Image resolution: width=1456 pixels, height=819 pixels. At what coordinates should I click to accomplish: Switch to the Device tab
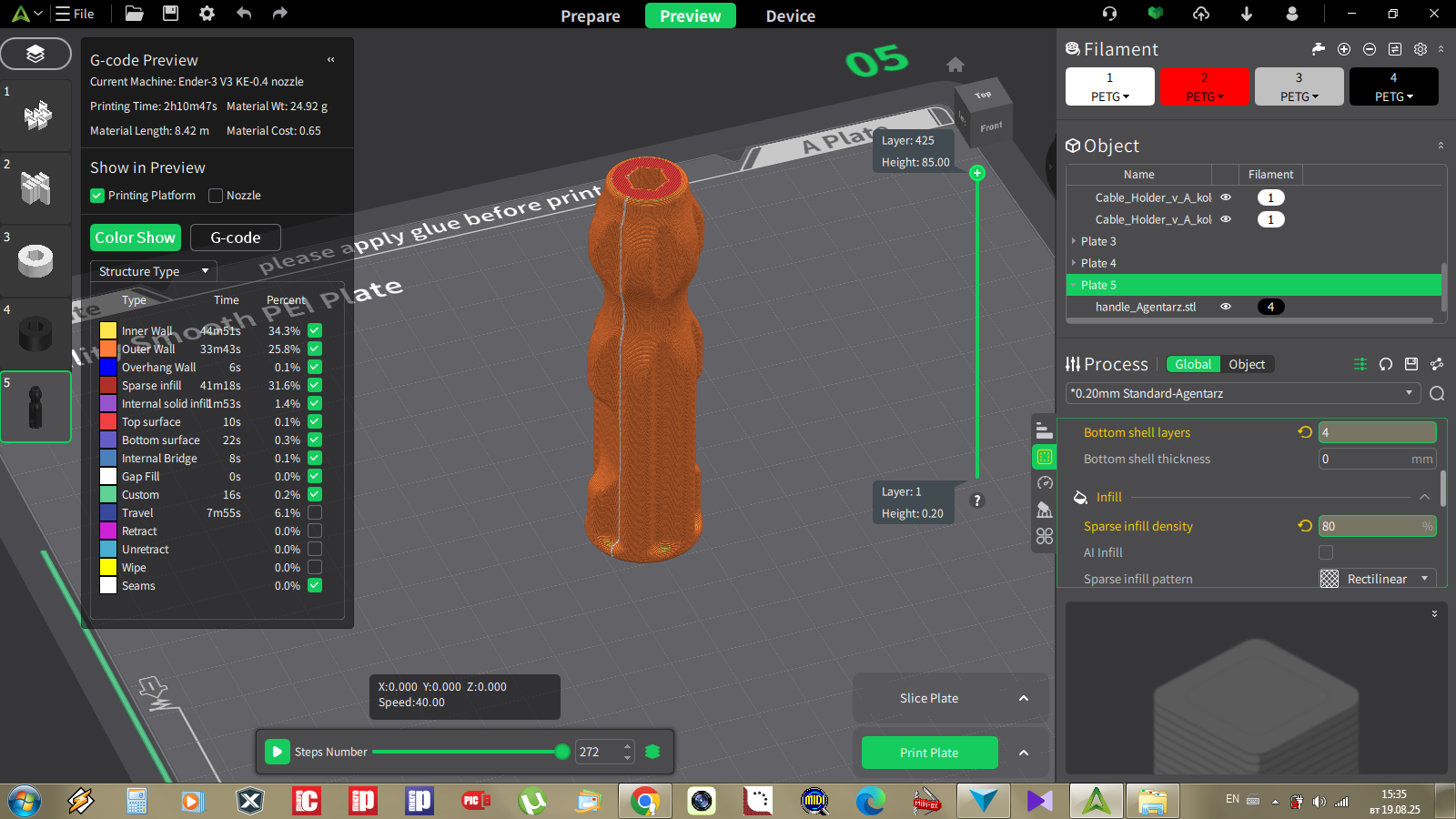coord(791,15)
